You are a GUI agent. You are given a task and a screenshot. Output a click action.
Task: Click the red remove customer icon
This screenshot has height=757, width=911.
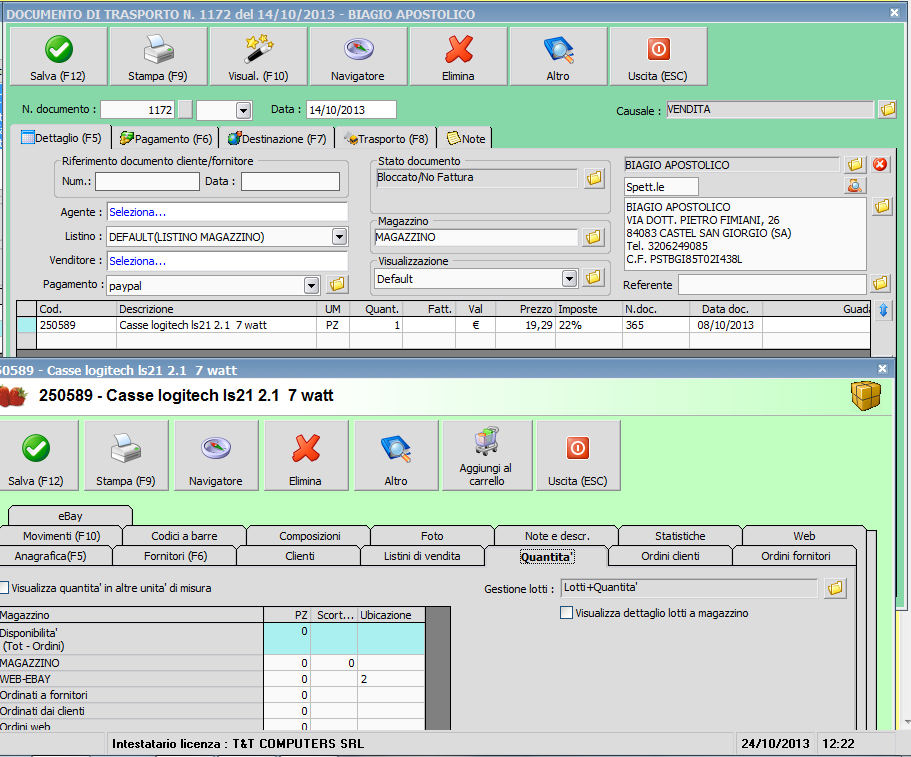tap(880, 165)
